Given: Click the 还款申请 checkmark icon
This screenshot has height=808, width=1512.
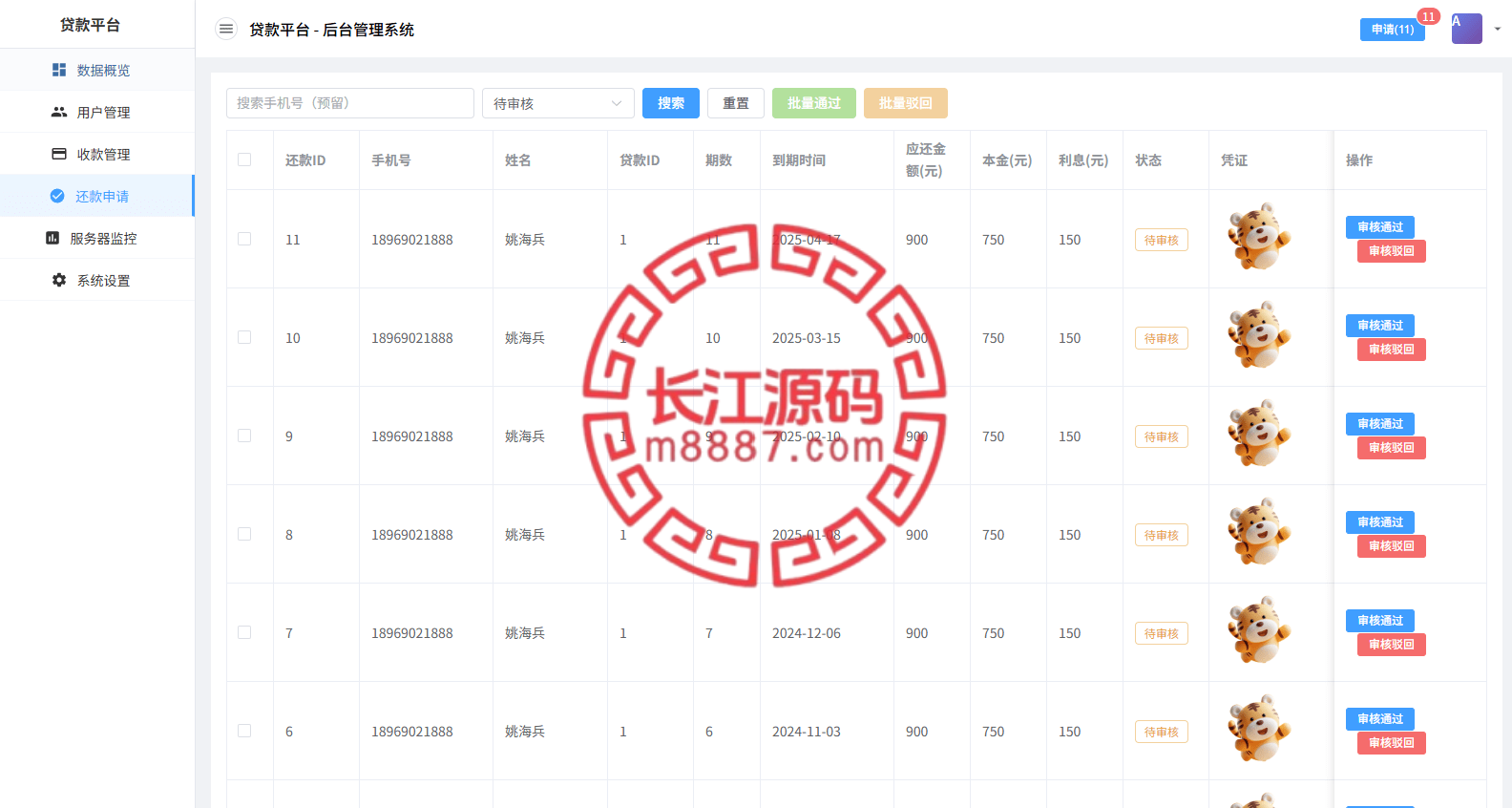Looking at the screenshot, I should (x=57, y=196).
